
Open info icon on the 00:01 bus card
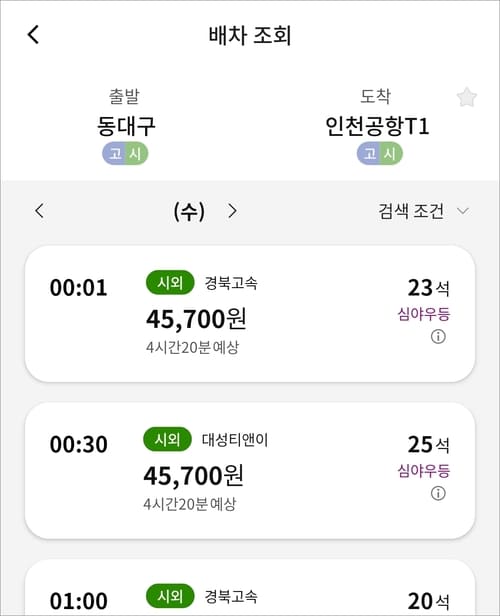pos(438,337)
